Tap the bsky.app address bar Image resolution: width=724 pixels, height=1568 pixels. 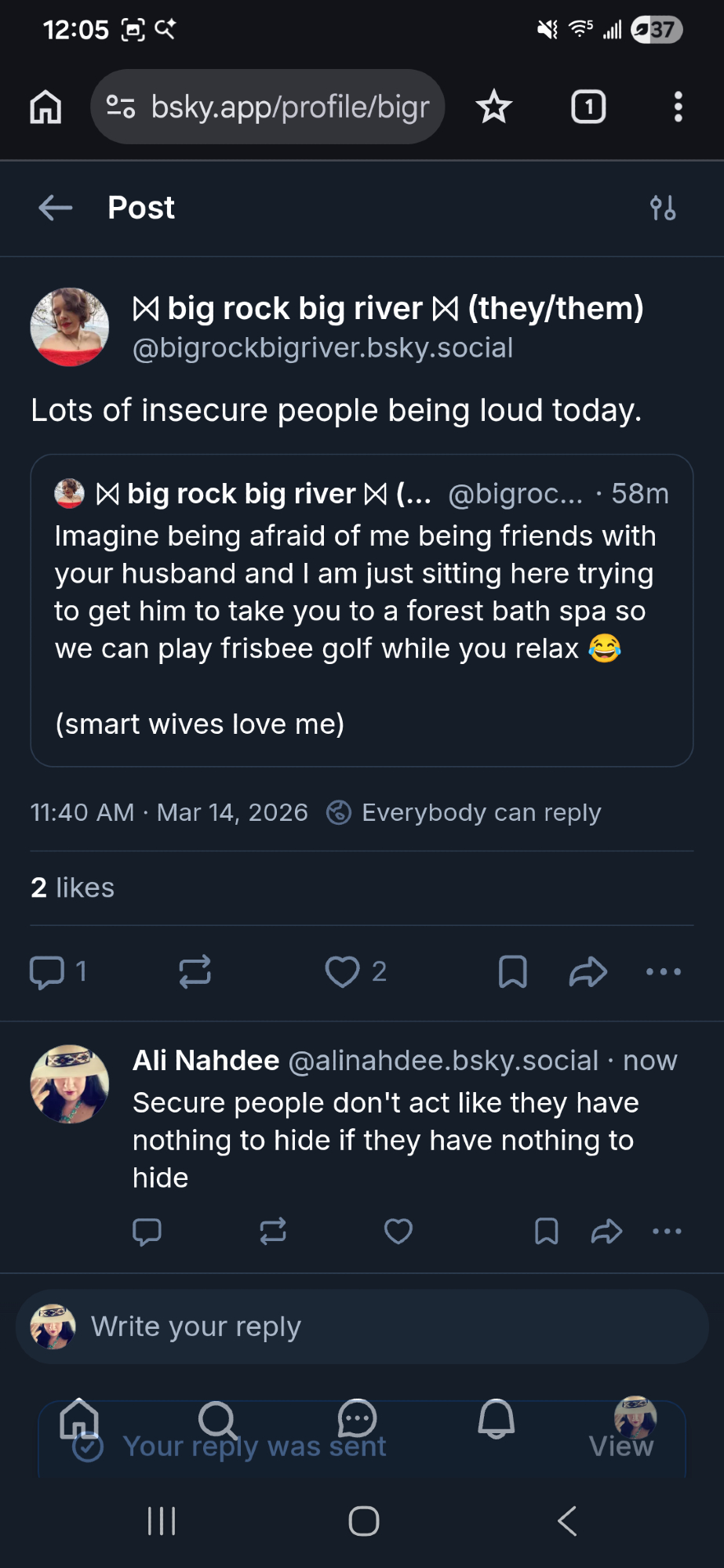[x=267, y=107]
